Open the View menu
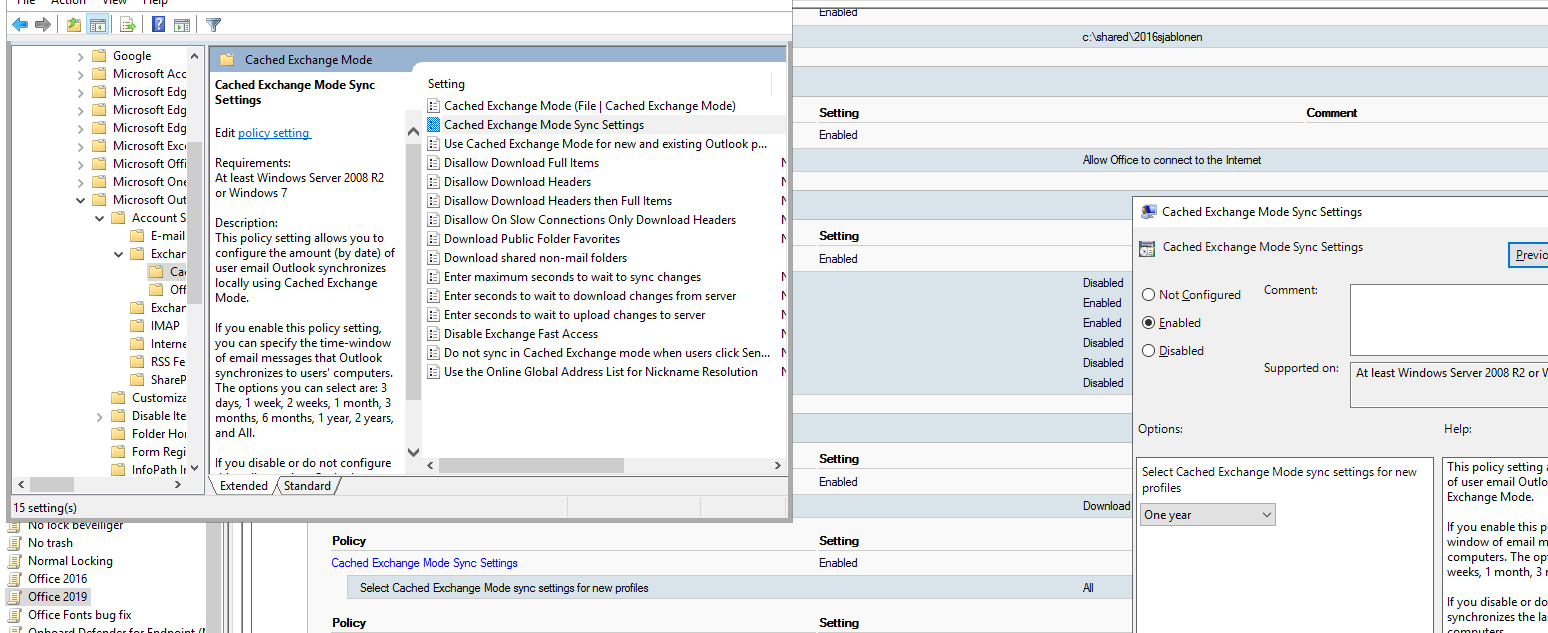 click(114, 3)
